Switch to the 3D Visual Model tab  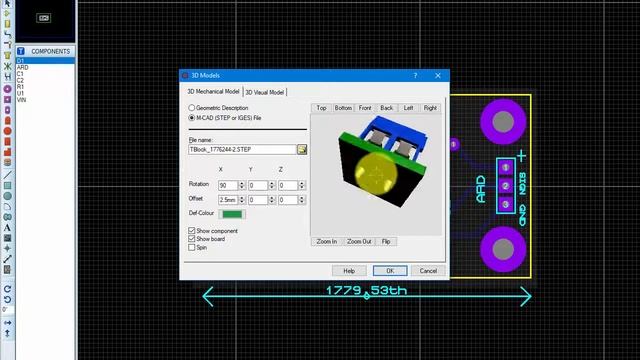tap(264, 93)
